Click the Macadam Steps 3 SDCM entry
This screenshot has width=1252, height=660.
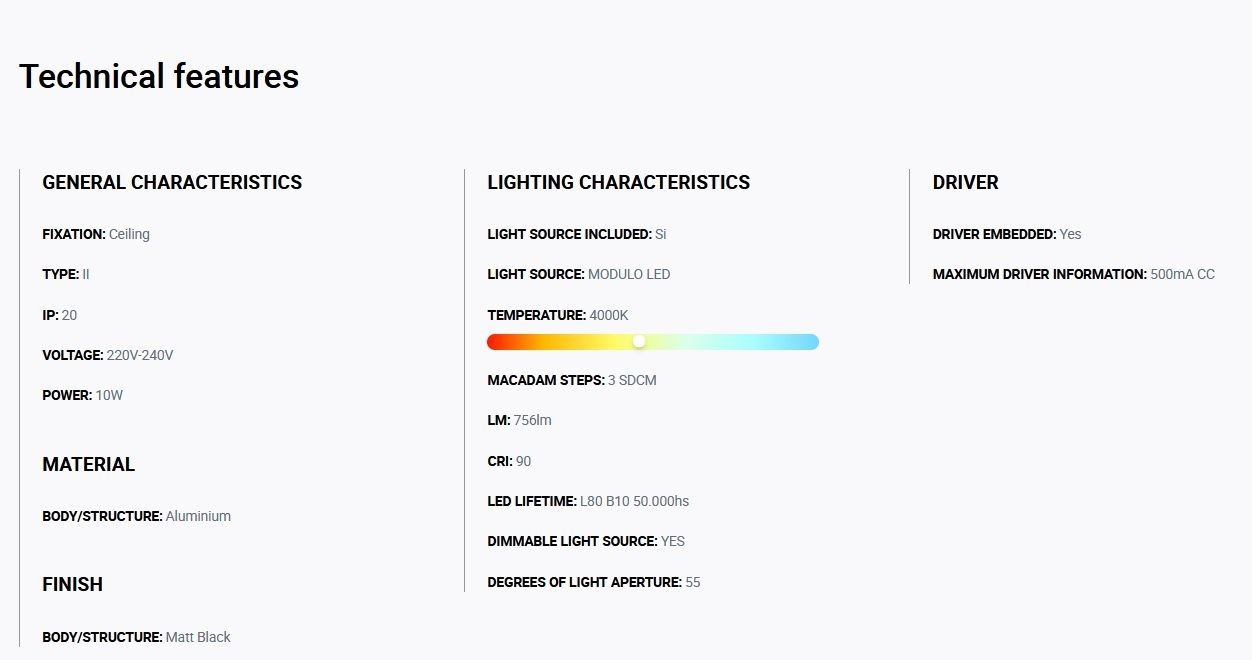pyautogui.click(x=572, y=380)
